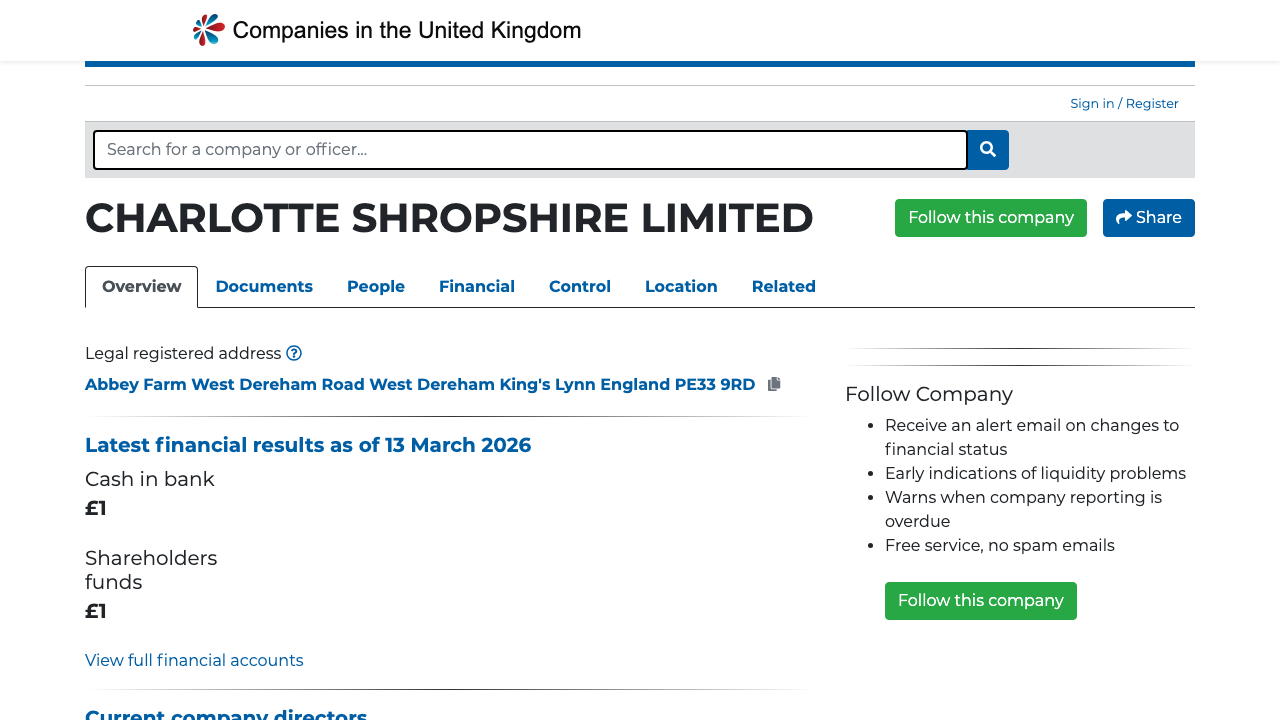
Task: Open the Location tab
Action: pyautogui.click(x=681, y=287)
